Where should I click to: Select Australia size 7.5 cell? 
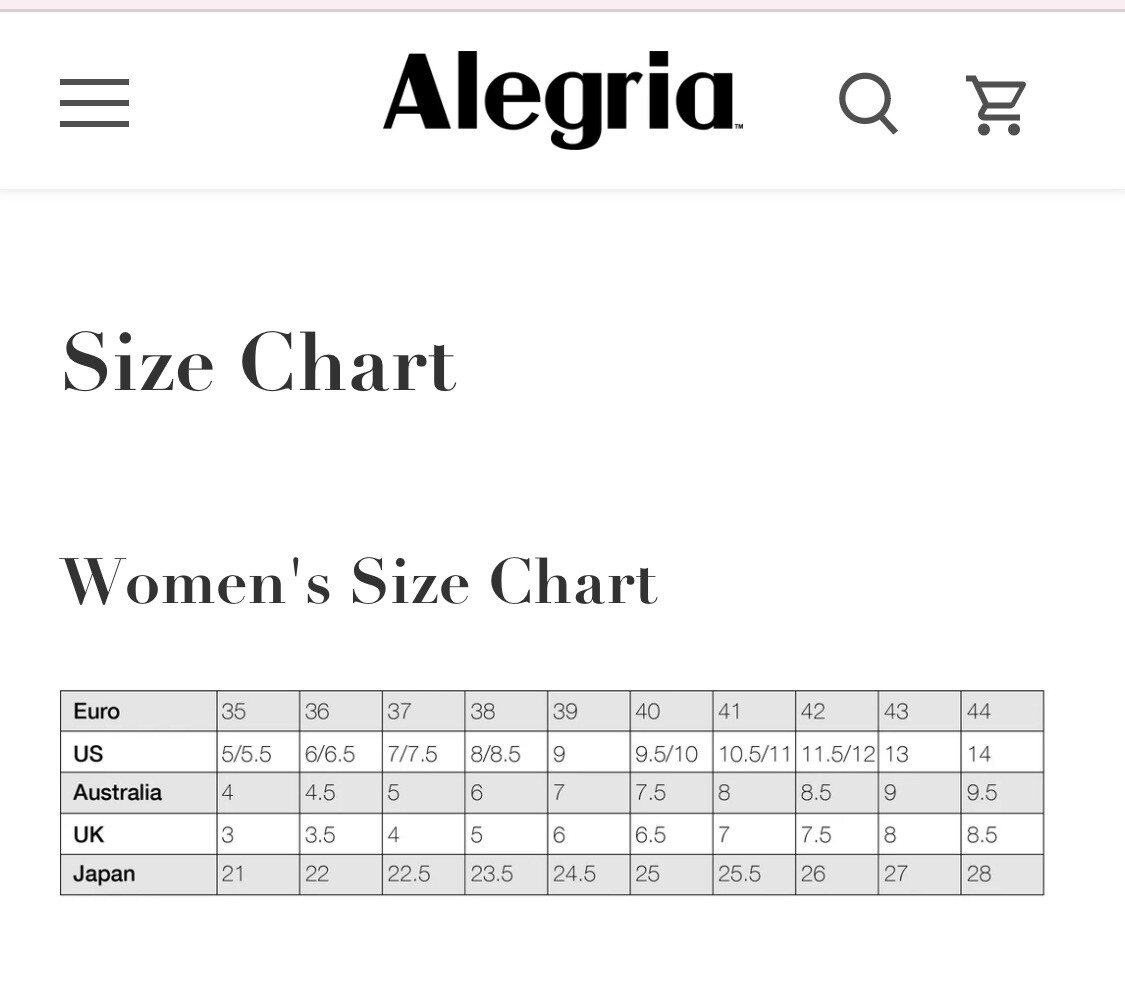672,793
